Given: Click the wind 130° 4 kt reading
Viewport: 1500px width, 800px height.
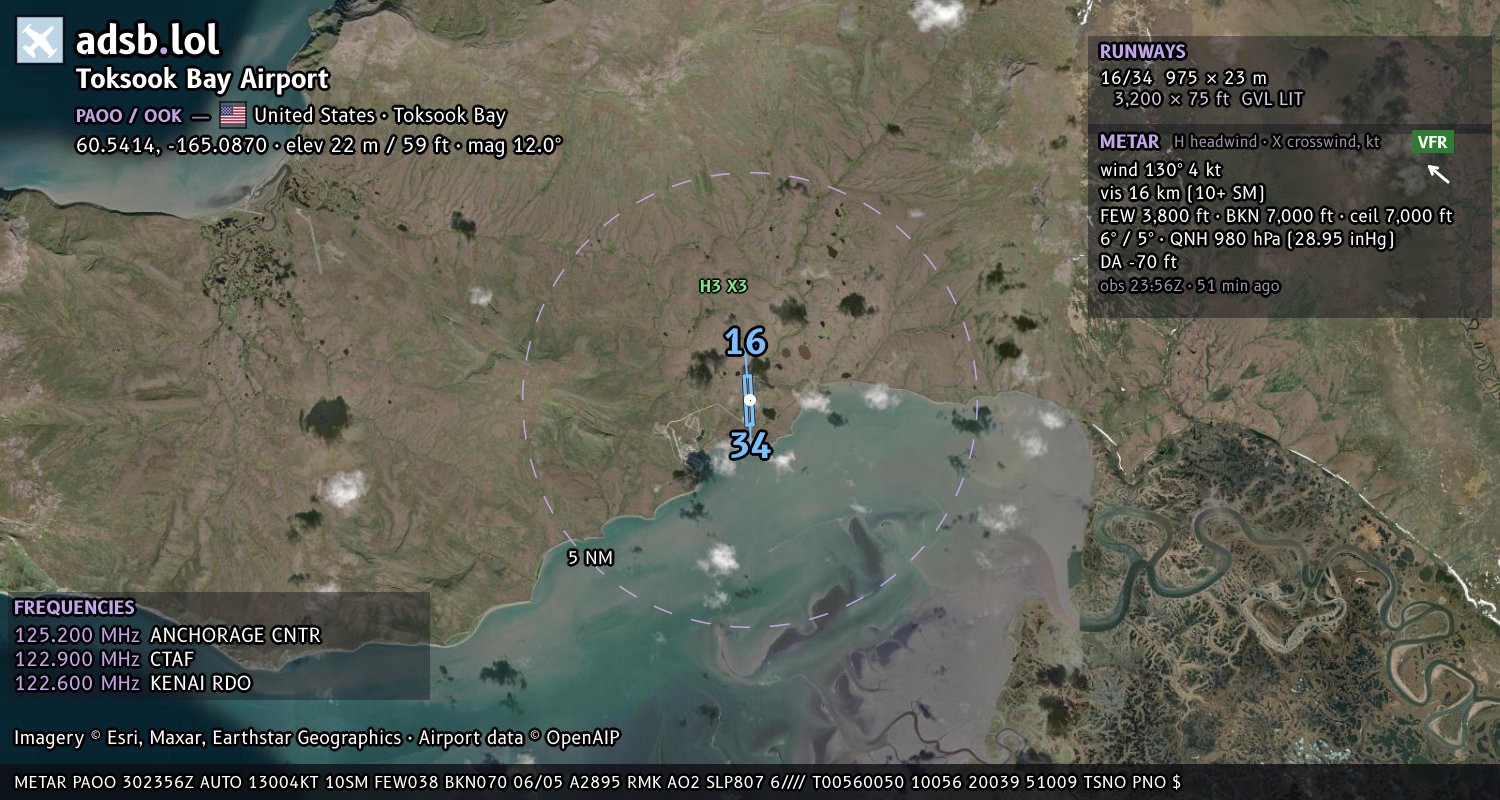Looking at the screenshot, I should (x=1160, y=169).
